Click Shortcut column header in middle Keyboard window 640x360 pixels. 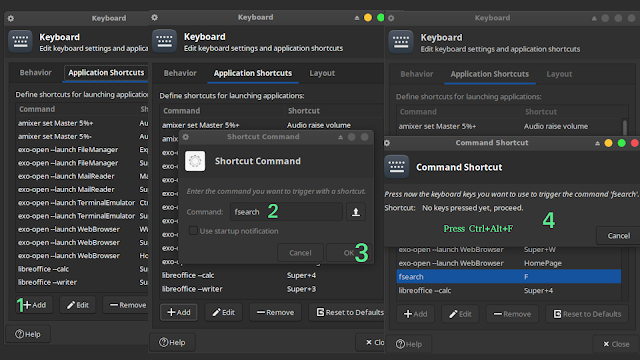point(334,111)
